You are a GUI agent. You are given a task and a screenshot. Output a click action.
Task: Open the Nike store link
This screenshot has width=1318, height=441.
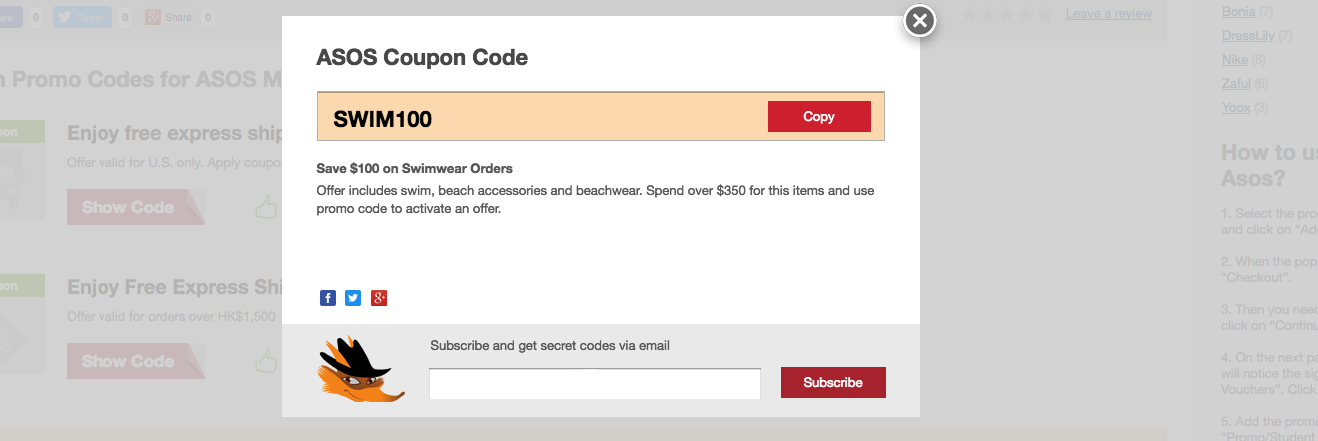point(1235,60)
